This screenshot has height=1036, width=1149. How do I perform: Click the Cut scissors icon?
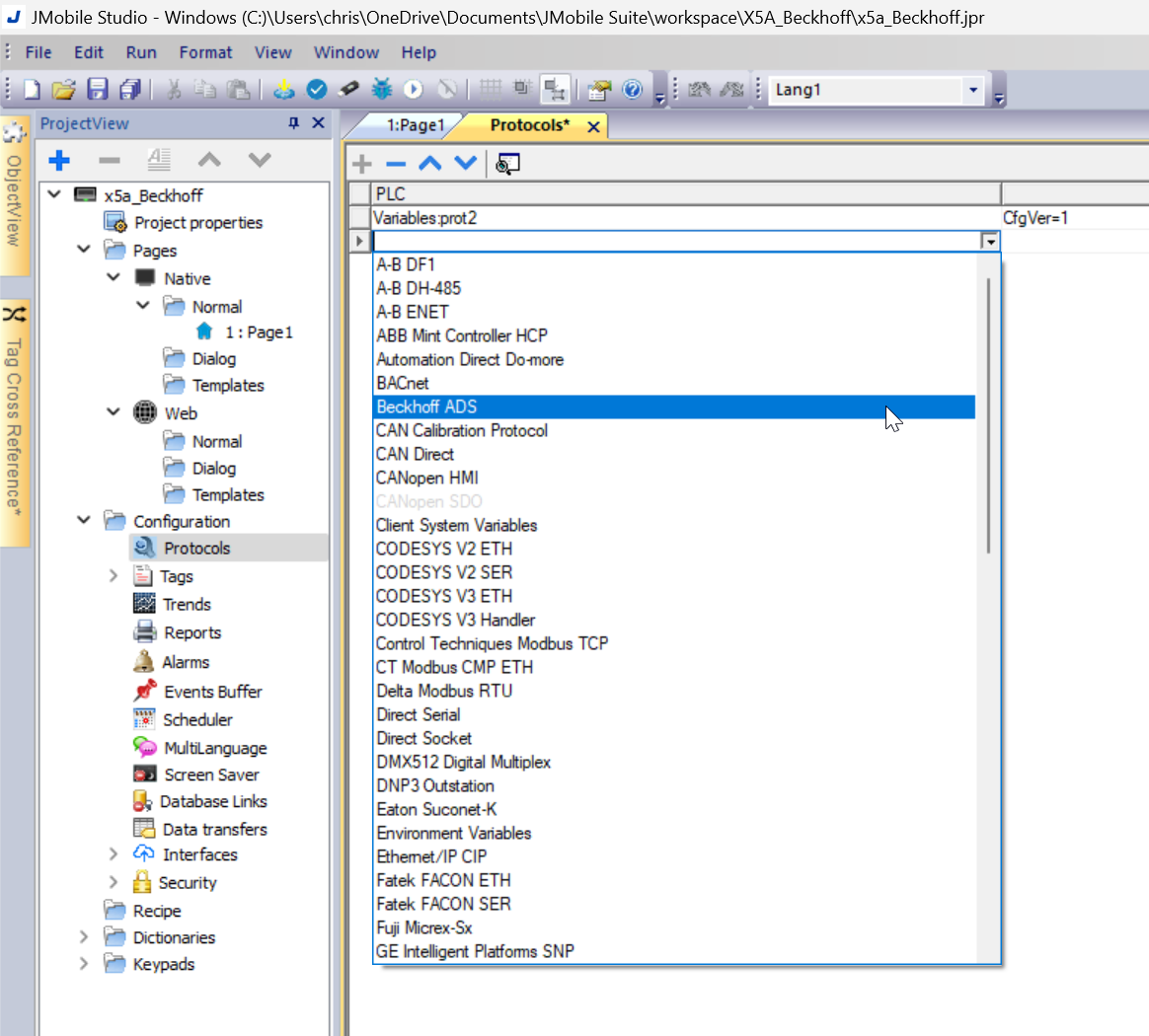point(174,90)
